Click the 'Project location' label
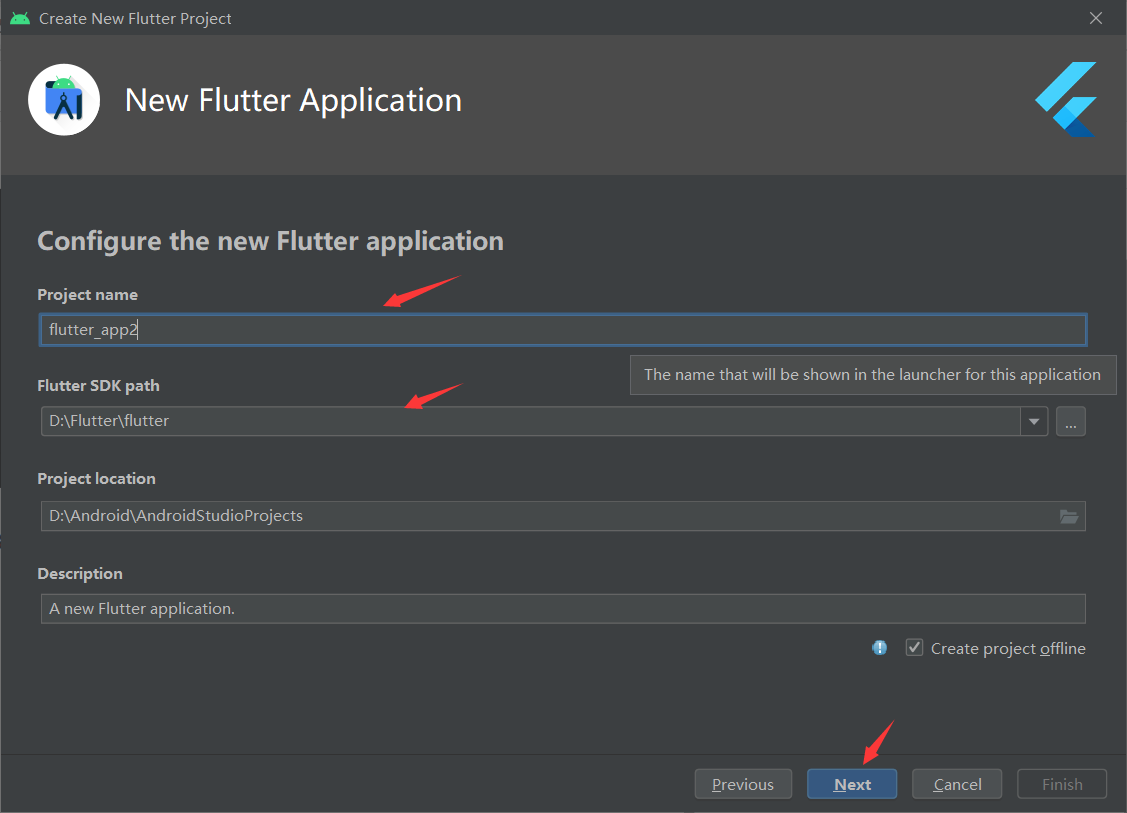Screen dimensions: 1127x813 tap(96, 479)
